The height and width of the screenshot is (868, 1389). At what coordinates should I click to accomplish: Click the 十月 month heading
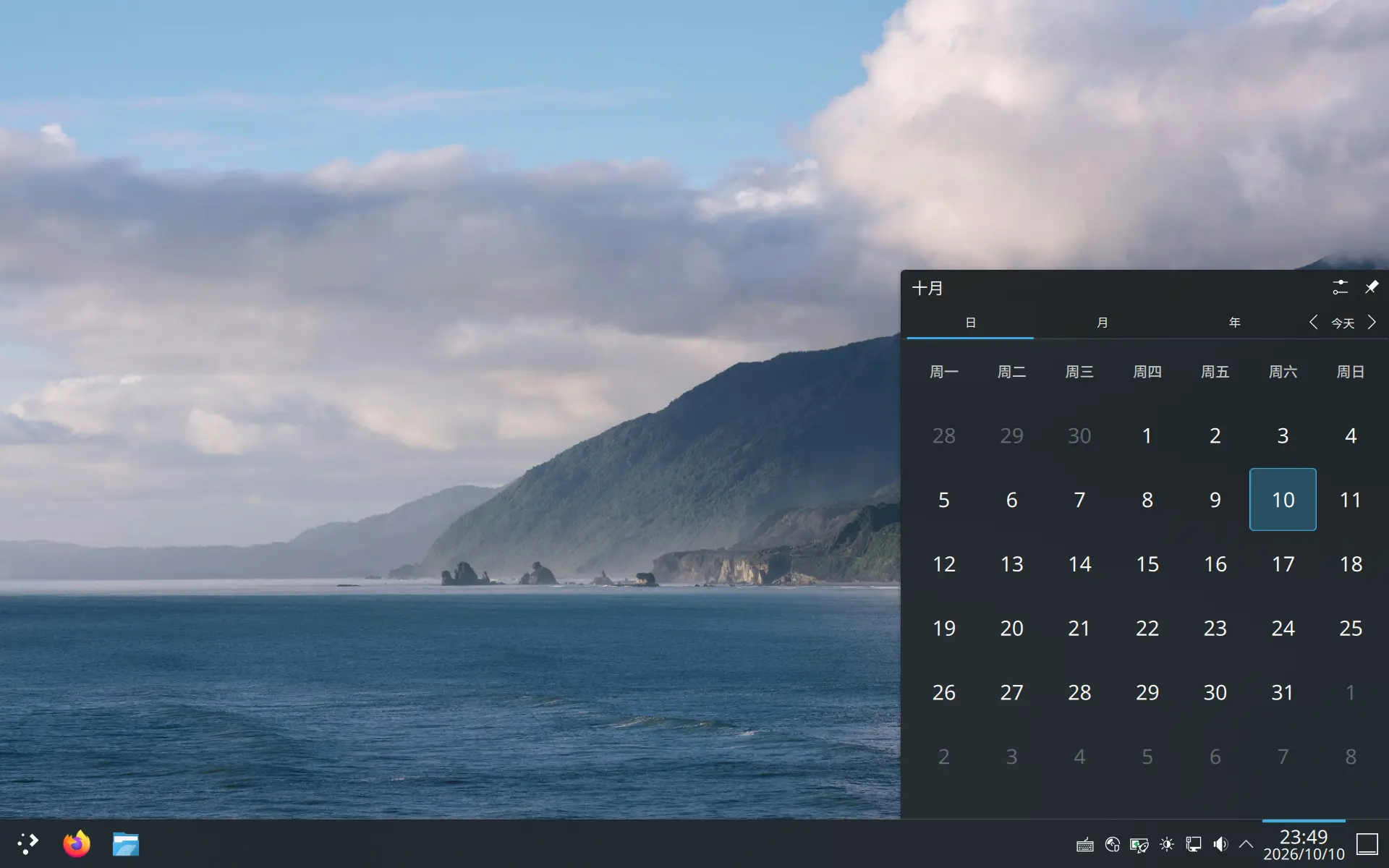coord(927,288)
